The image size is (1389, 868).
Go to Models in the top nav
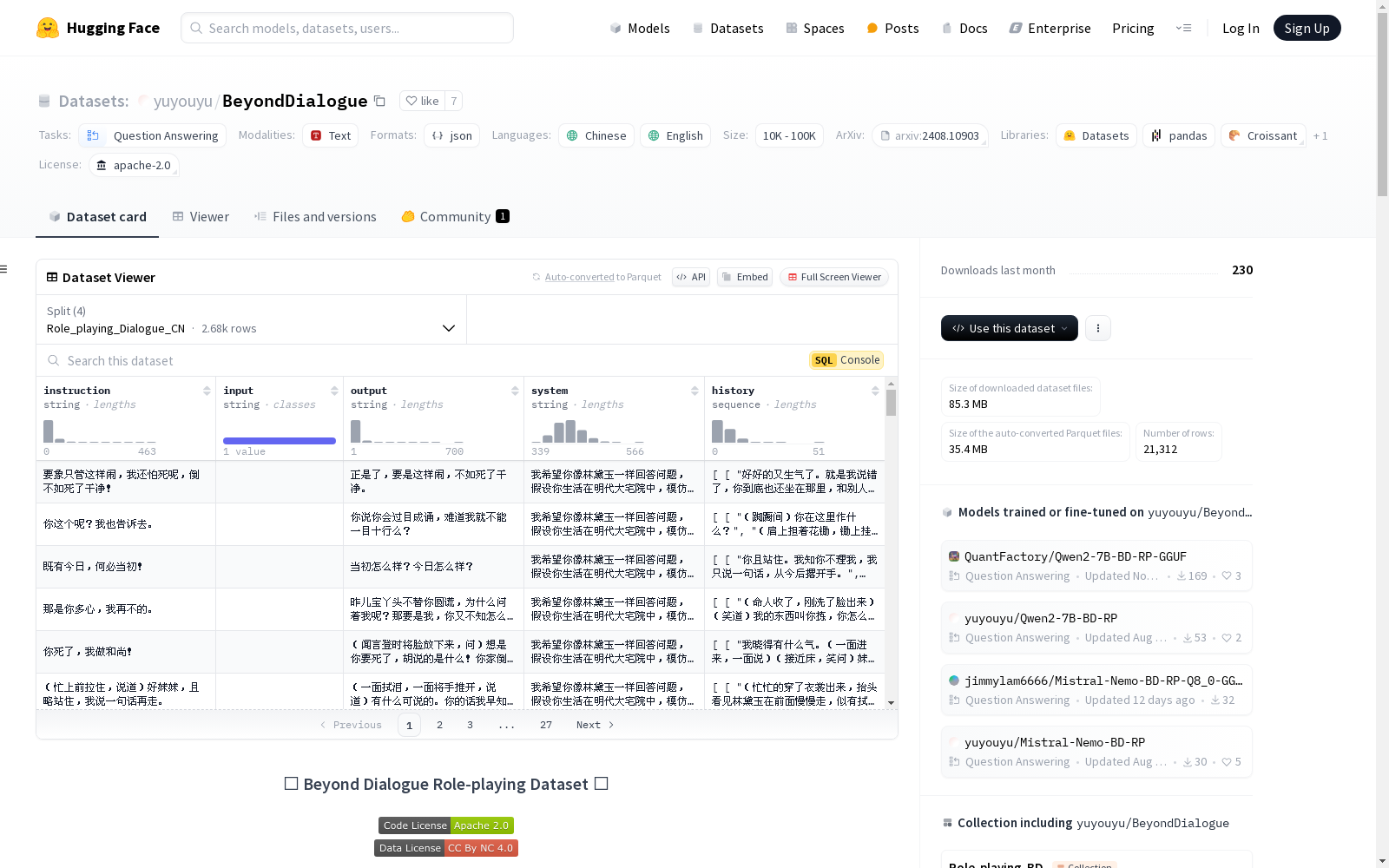coord(640,28)
